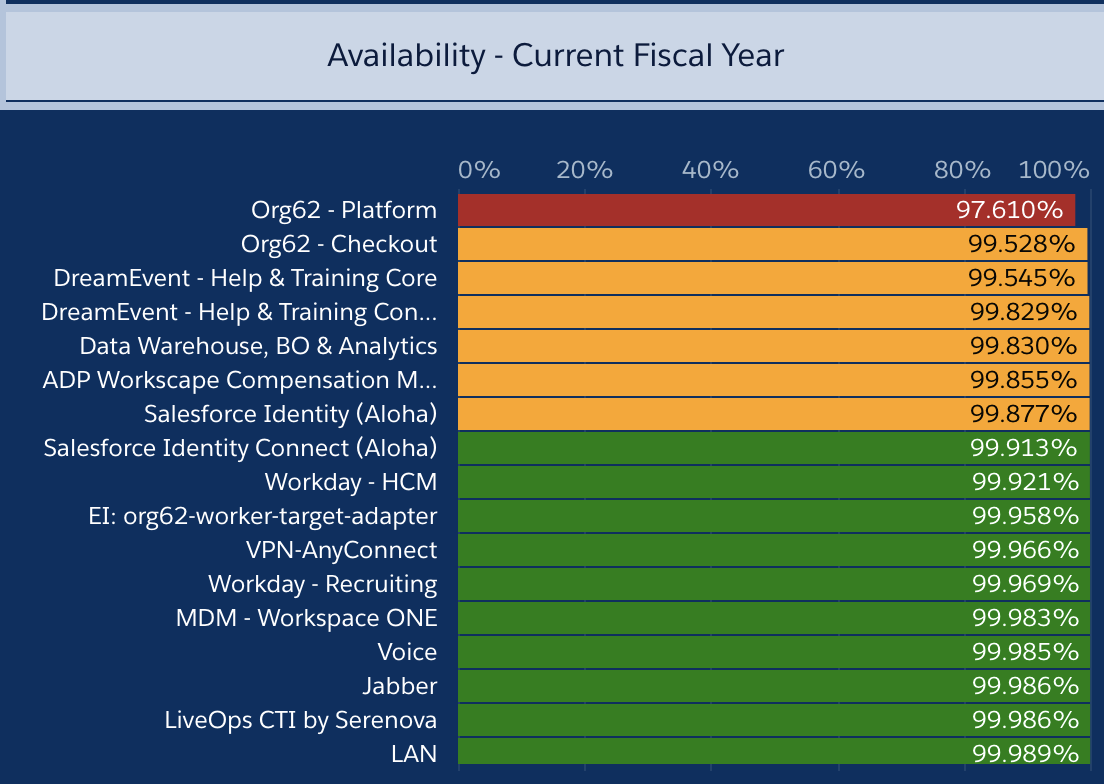This screenshot has height=784, width=1104.
Task: Click the Workday - HCM bar
Action: [774, 482]
